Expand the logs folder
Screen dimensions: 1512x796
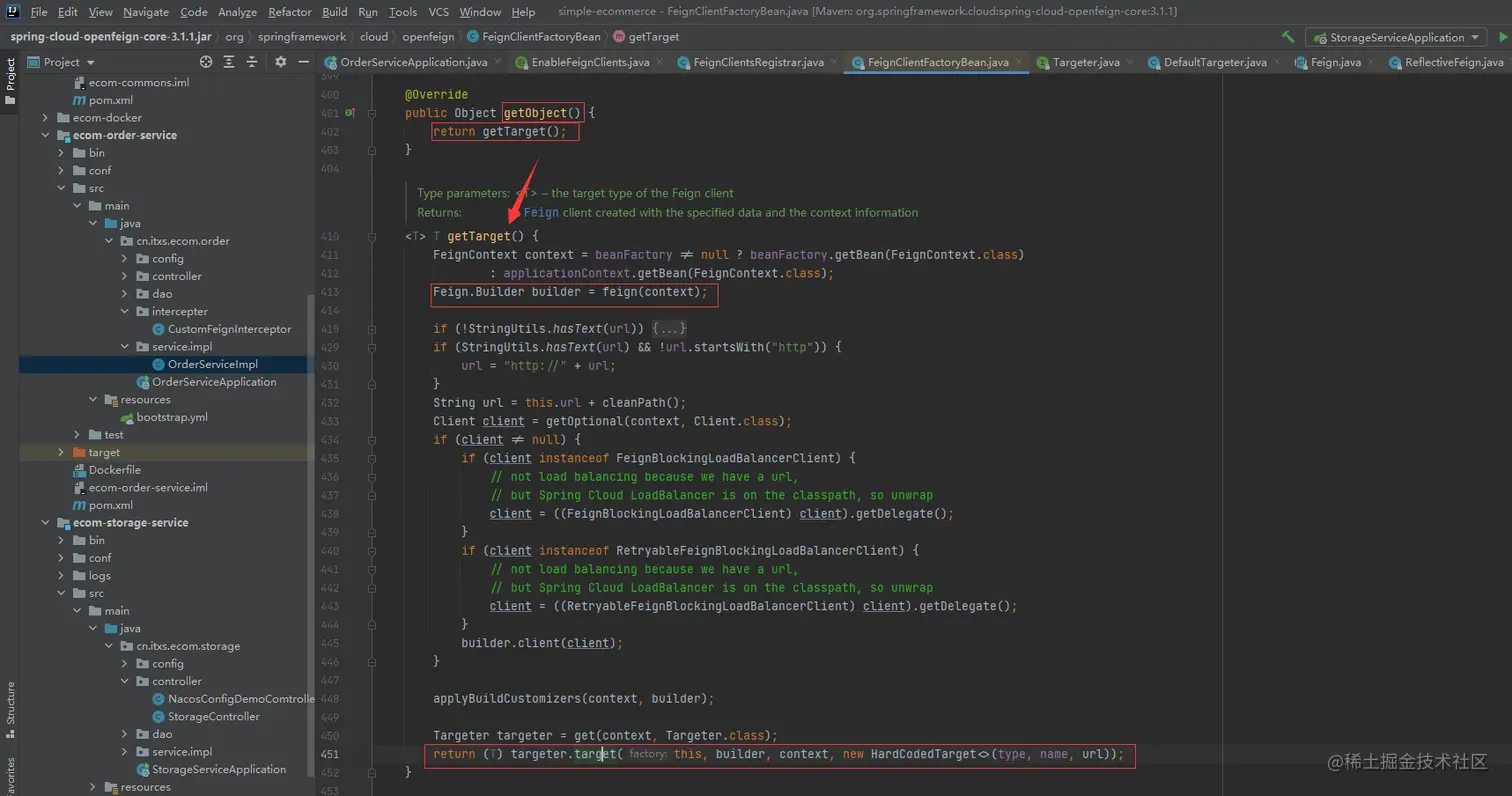coord(61,575)
